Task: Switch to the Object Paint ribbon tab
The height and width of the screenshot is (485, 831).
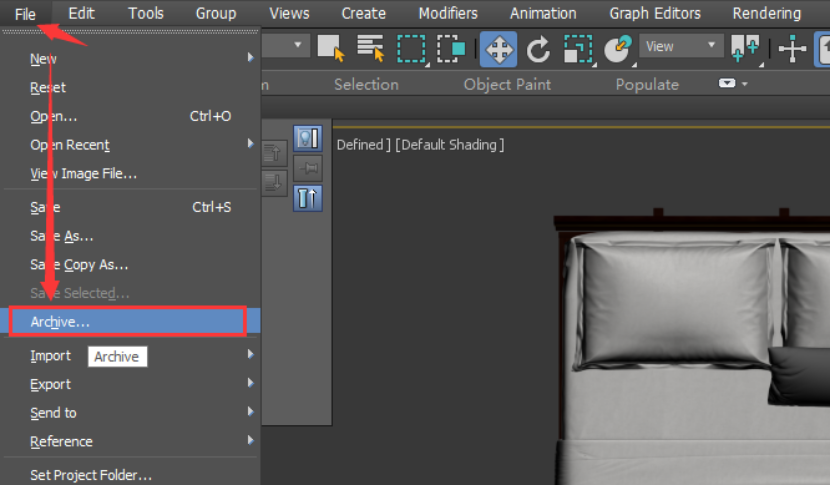Action: (x=507, y=84)
